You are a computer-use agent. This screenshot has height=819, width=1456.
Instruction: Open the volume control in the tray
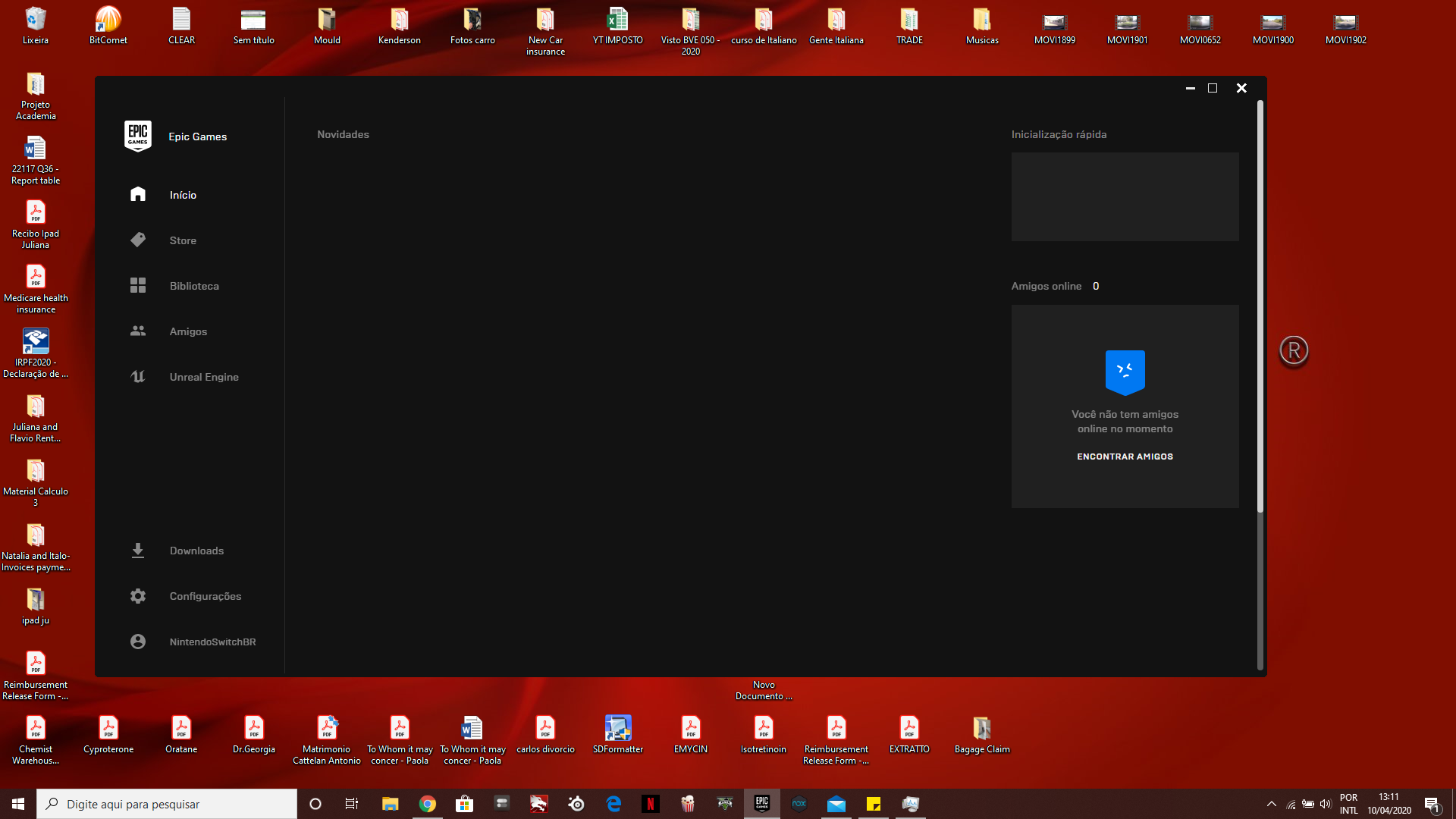tap(1326, 804)
